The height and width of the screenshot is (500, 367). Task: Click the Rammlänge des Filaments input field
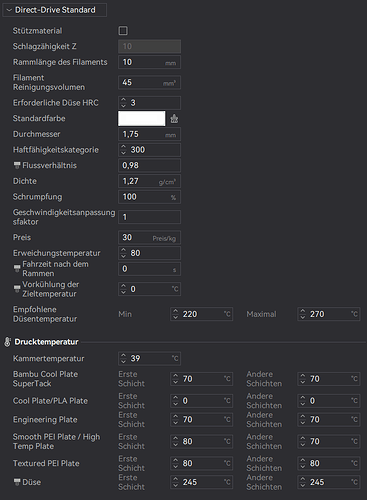coord(149,62)
